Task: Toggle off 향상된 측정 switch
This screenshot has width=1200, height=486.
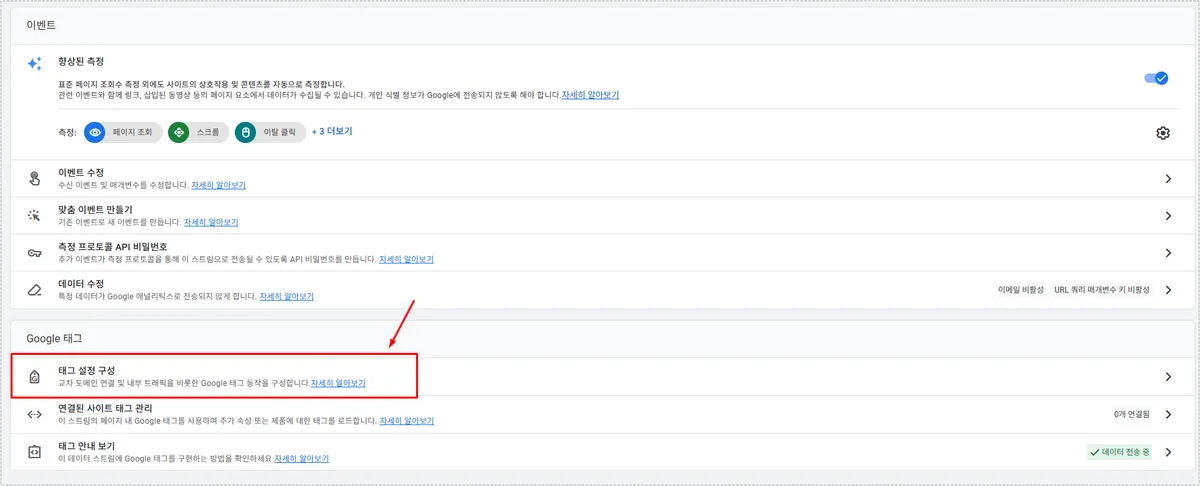Action: (1156, 78)
